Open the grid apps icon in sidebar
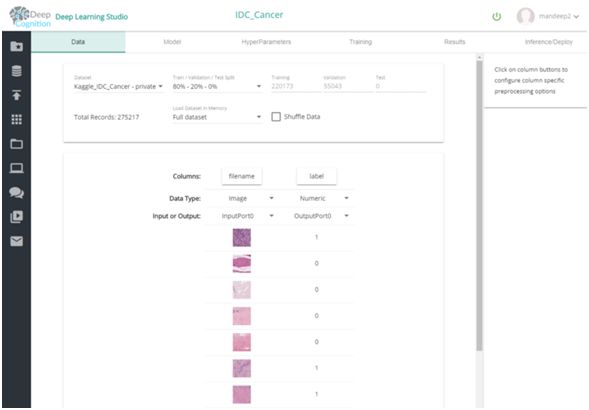 point(17,120)
